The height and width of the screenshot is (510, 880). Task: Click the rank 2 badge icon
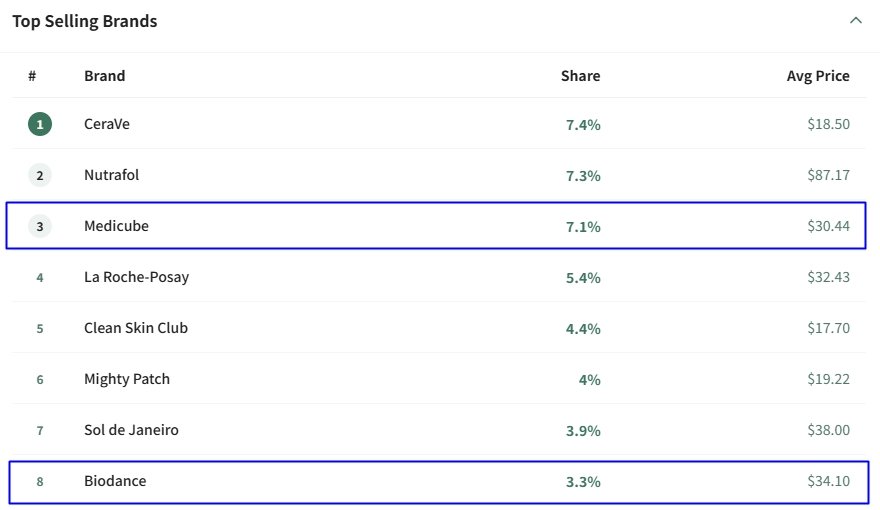point(40,176)
